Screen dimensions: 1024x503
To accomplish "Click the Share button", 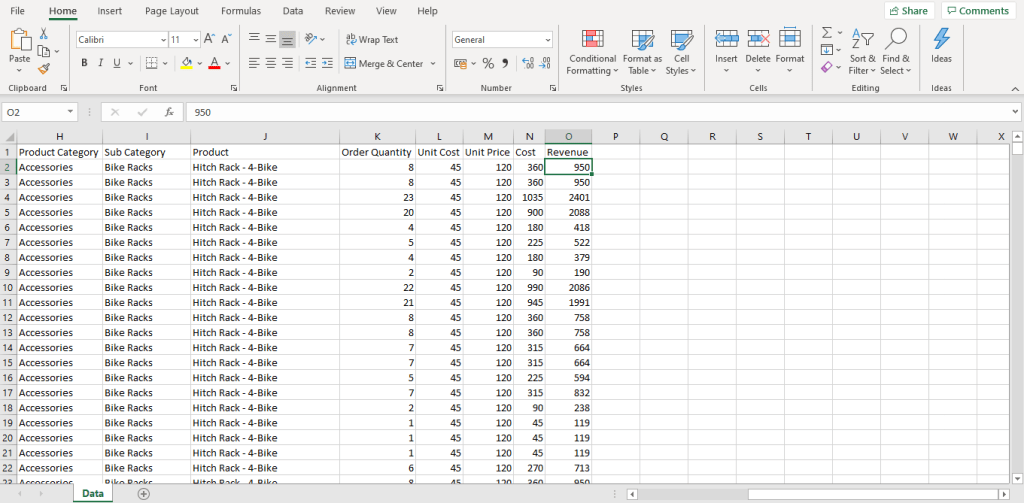I will (x=908, y=11).
